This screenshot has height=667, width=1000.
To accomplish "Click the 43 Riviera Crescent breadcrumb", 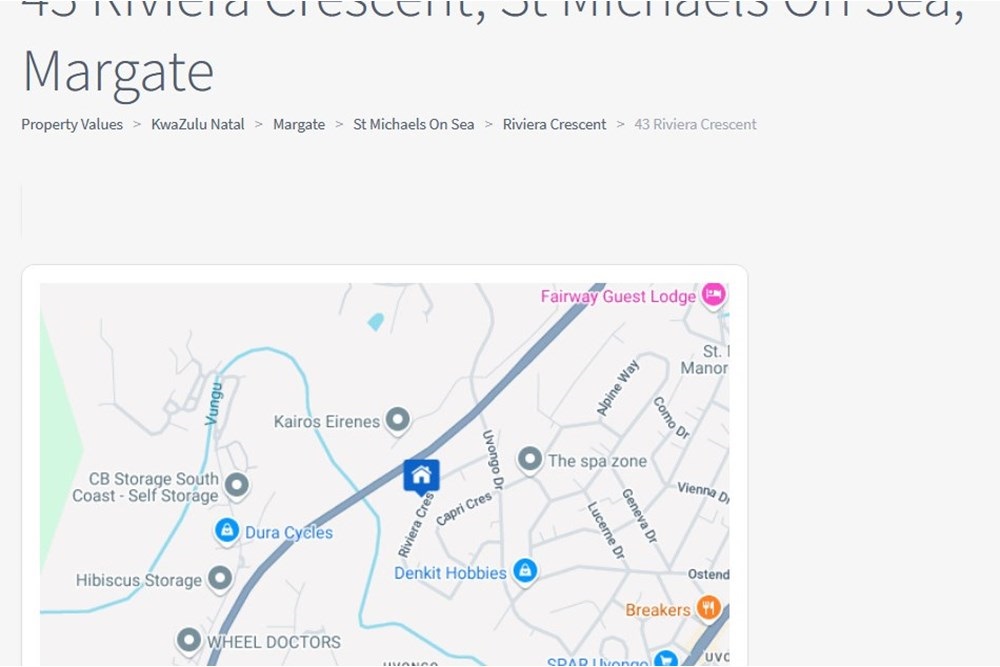I will tap(695, 124).
